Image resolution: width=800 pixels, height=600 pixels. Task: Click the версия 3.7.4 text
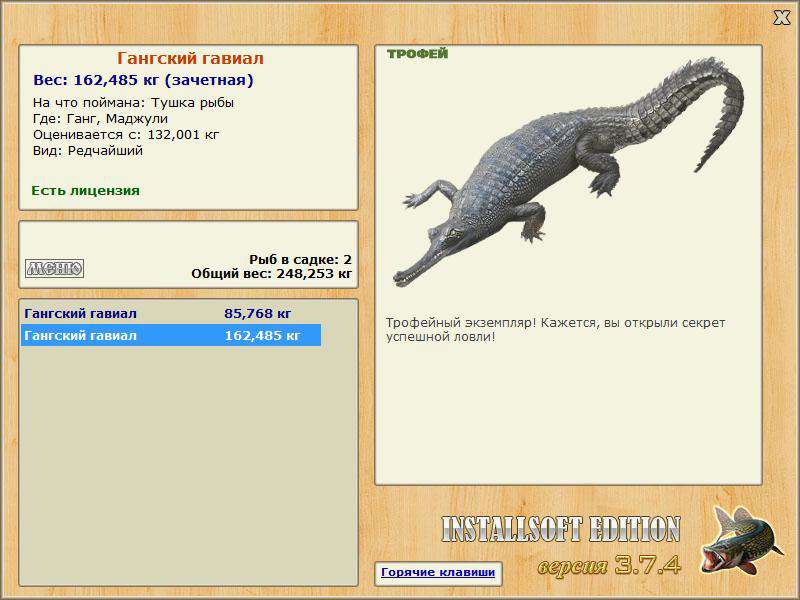(610, 565)
